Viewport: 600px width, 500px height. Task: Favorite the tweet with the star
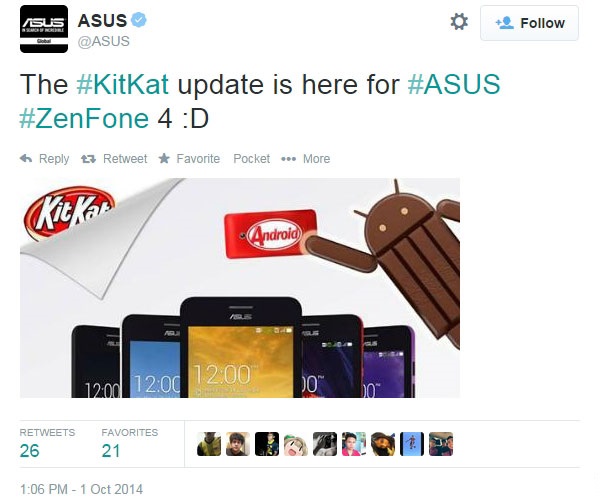pyautogui.click(x=189, y=158)
